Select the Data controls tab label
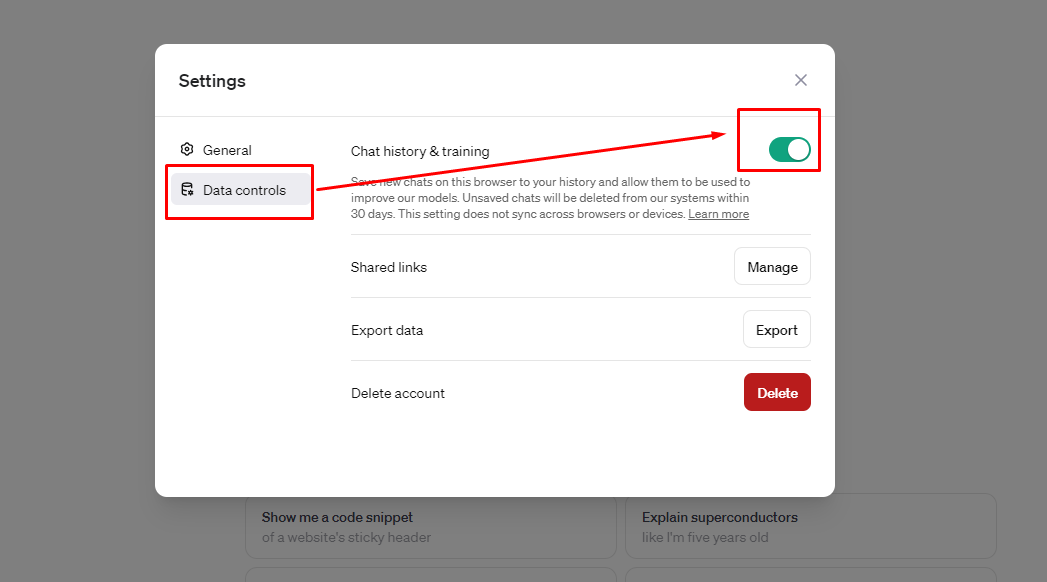Image resolution: width=1047 pixels, height=582 pixels. (244, 190)
